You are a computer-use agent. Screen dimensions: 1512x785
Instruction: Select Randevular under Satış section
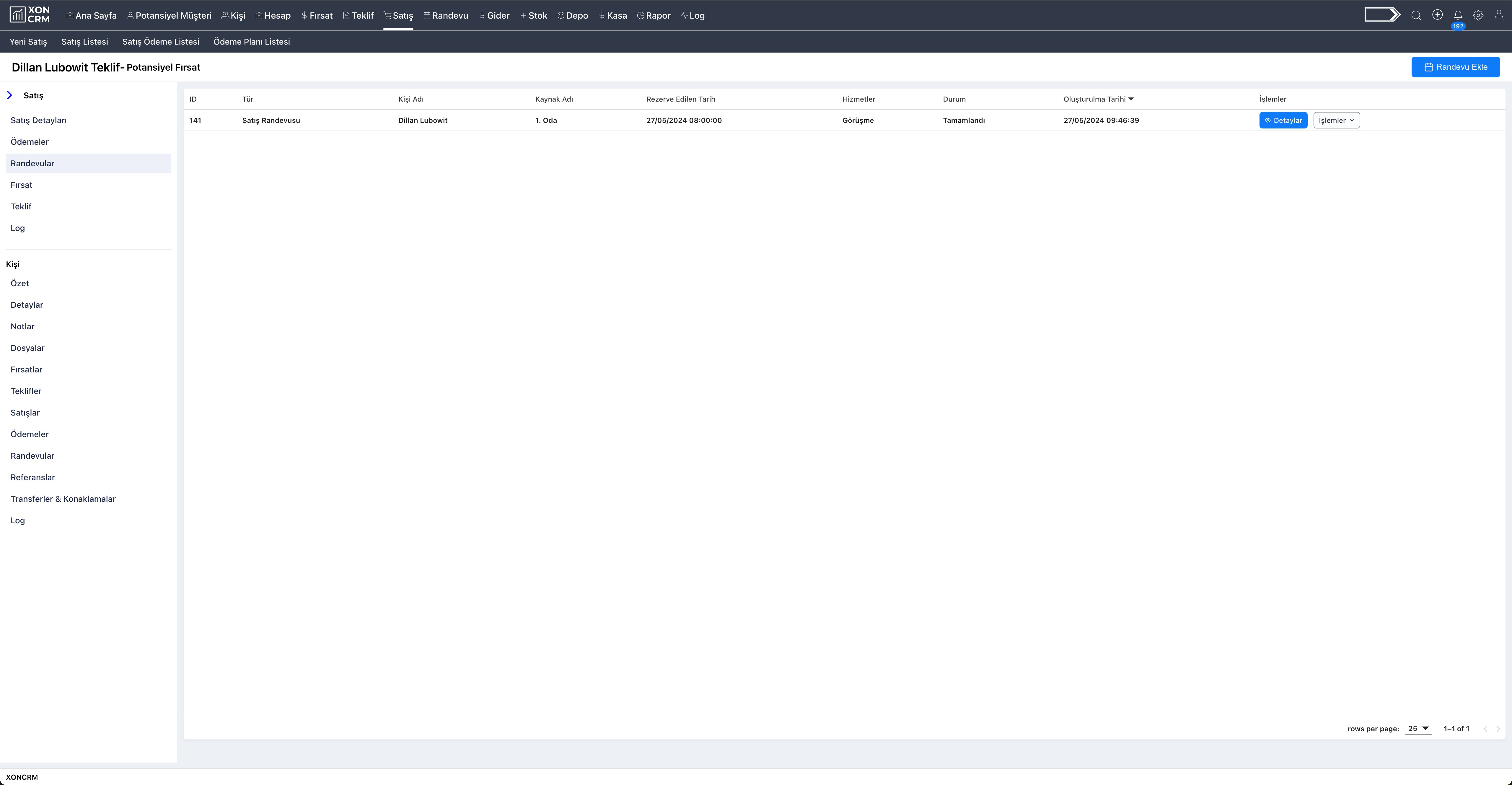tap(89, 163)
